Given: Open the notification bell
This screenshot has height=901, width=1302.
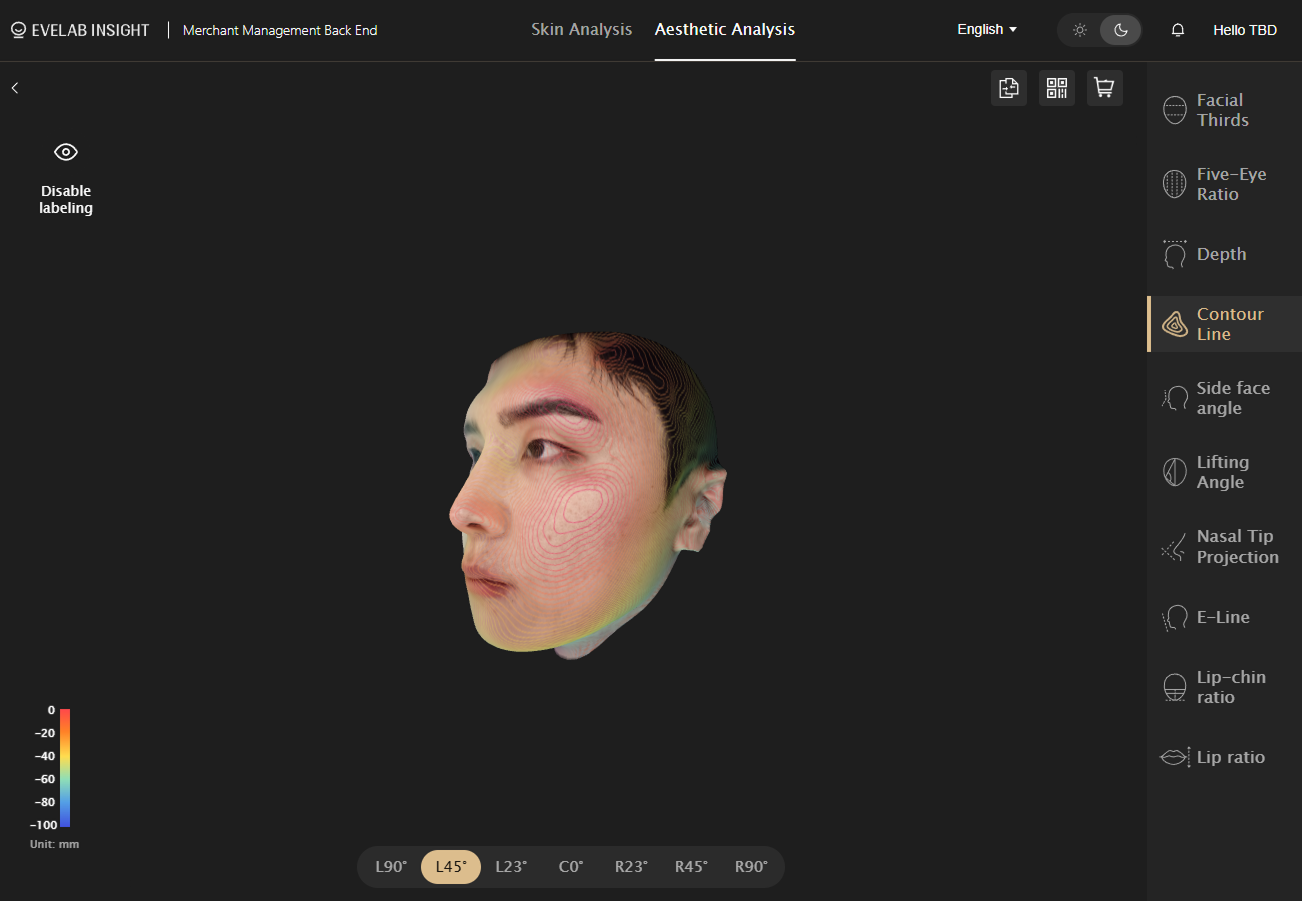Looking at the screenshot, I should point(1178,30).
